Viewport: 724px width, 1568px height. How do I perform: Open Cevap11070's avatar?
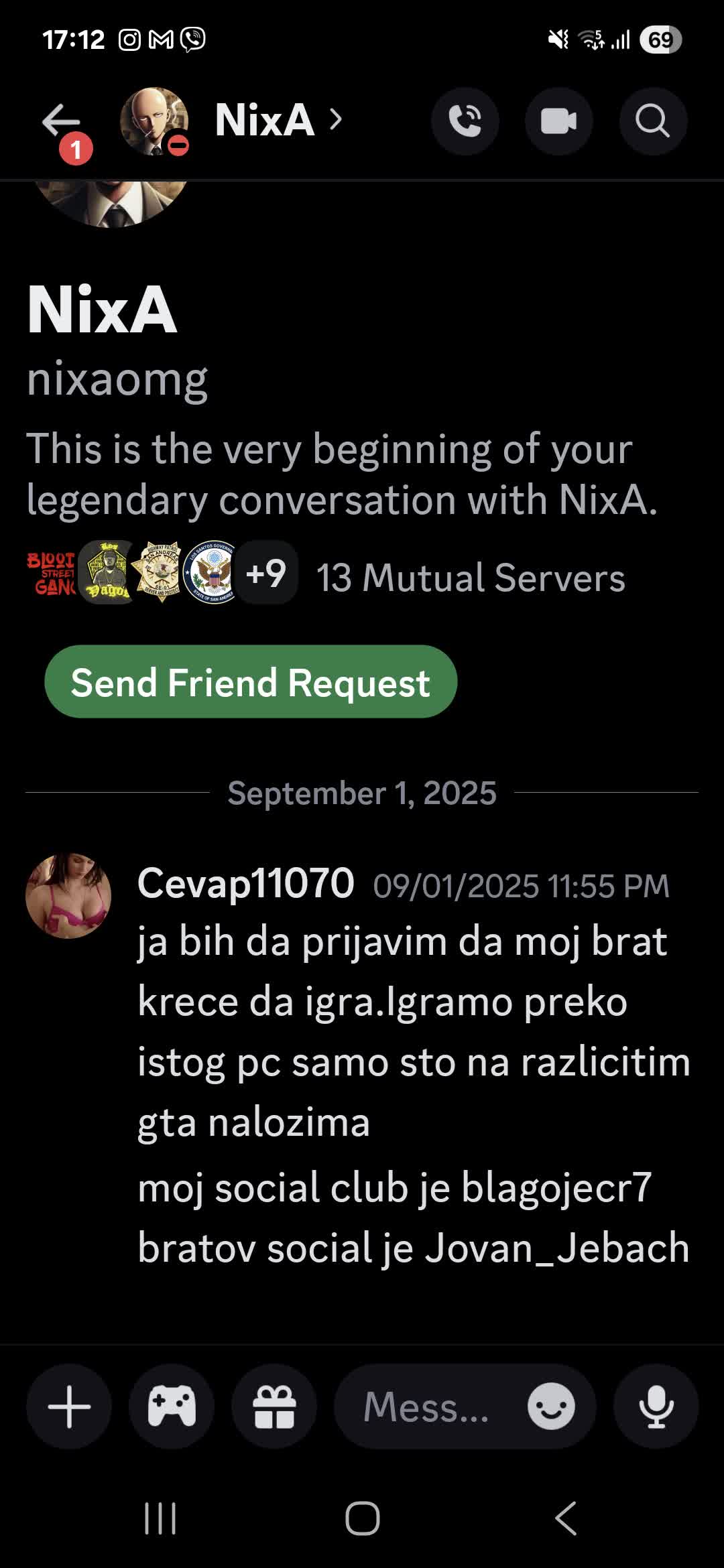68,895
